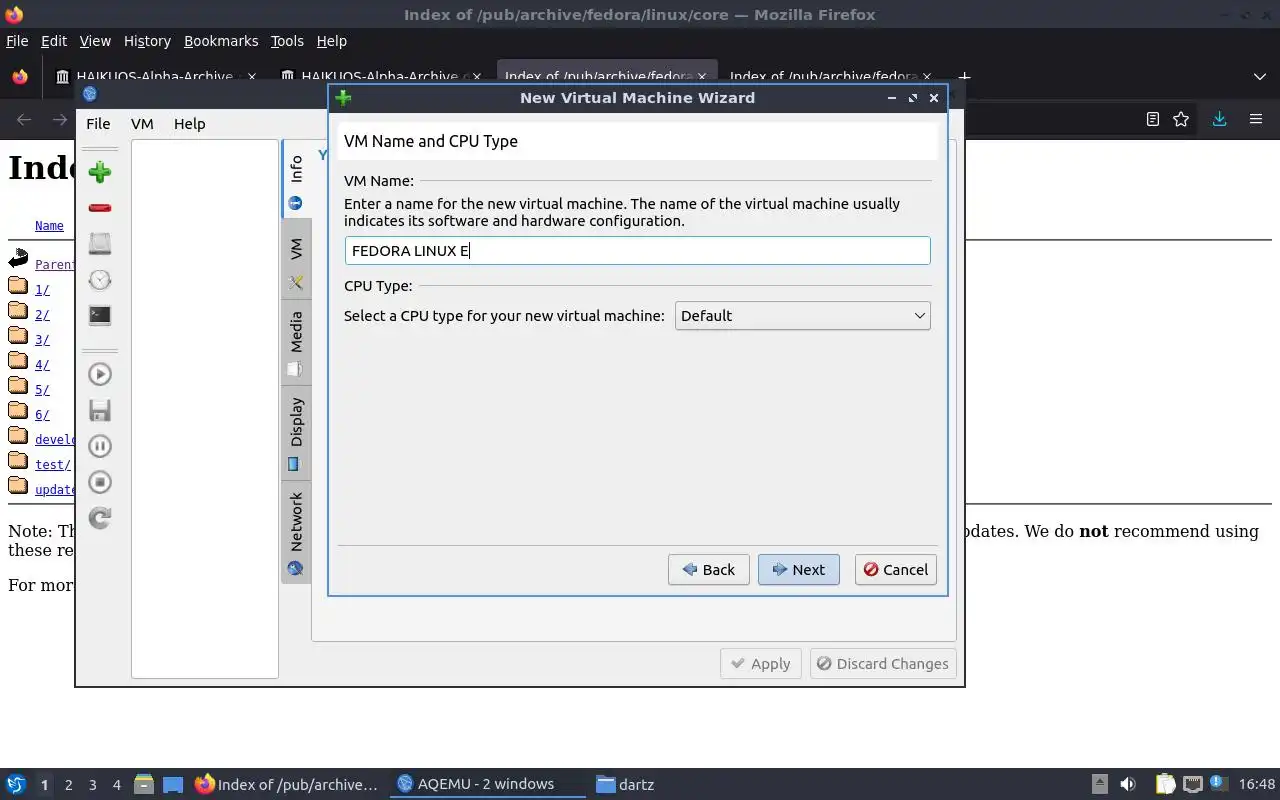Open Firefox reader view icon

click(x=1152, y=119)
